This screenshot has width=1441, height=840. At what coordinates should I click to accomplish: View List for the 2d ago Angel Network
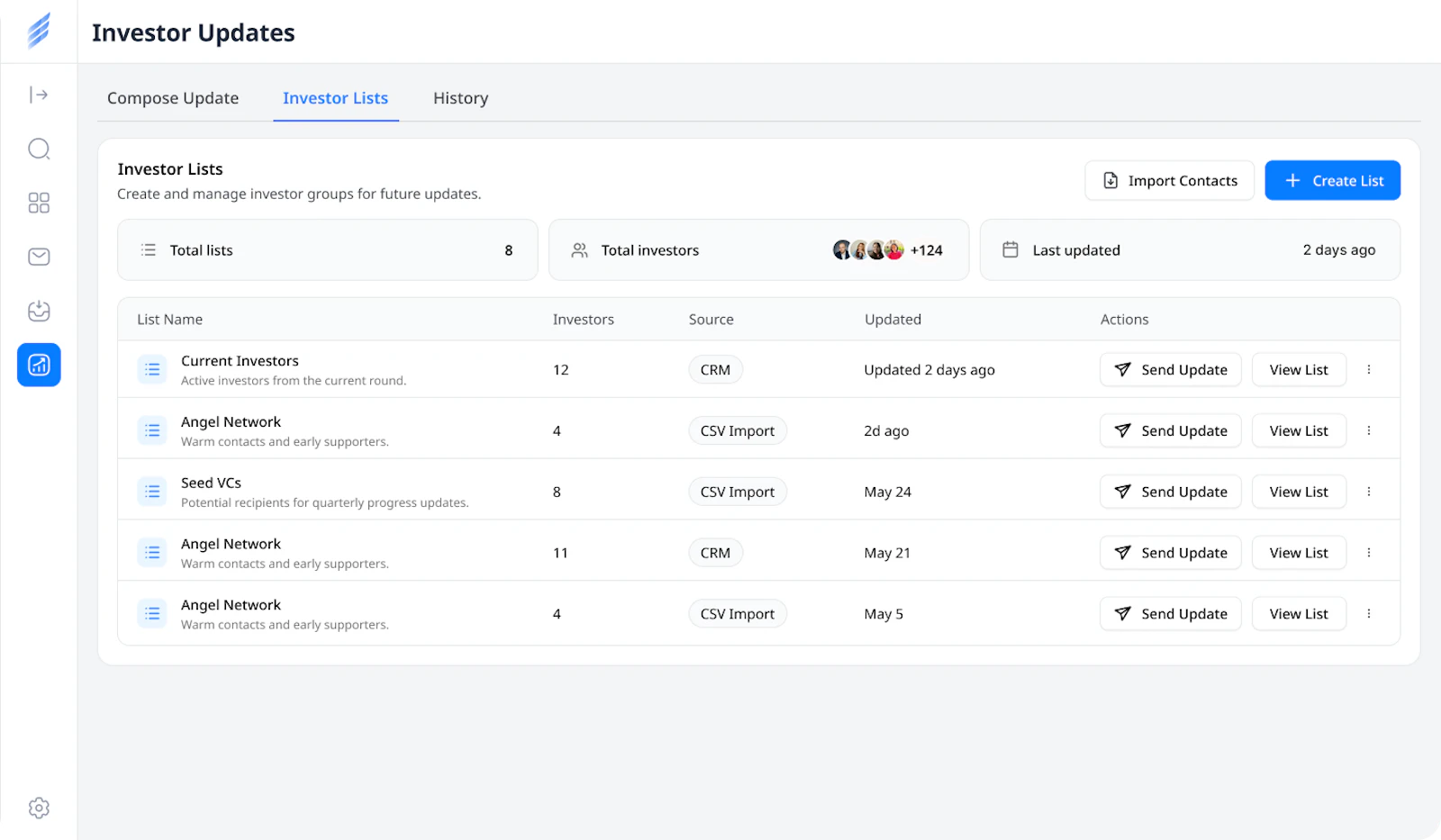[x=1299, y=431]
